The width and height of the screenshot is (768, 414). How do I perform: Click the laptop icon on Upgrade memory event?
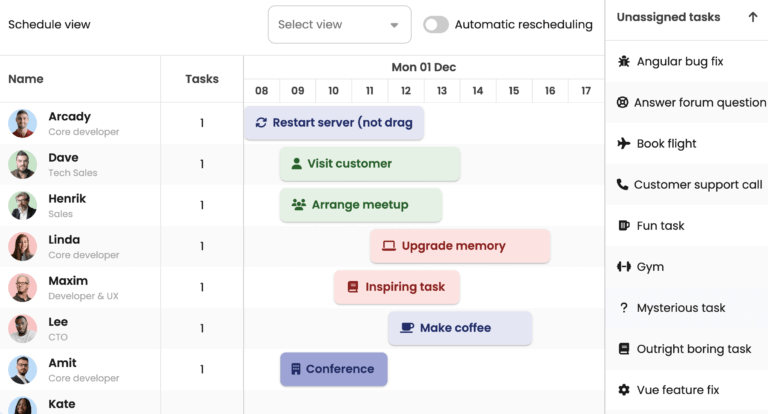pos(389,245)
